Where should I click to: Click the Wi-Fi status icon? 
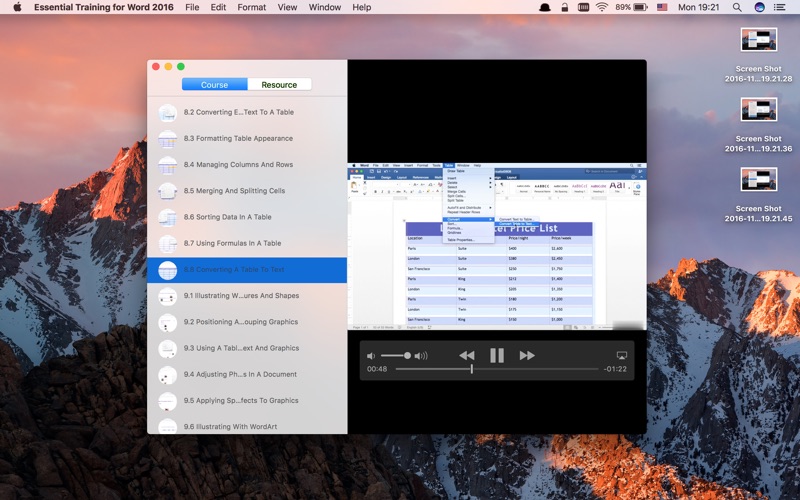click(x=602, y=7)
